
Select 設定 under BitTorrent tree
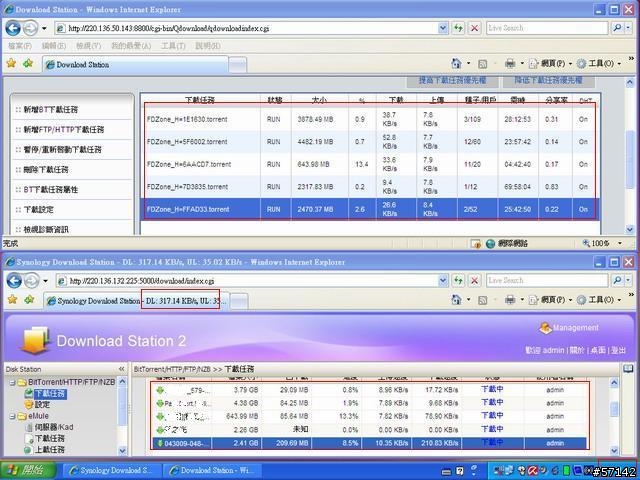coord(42,405)
